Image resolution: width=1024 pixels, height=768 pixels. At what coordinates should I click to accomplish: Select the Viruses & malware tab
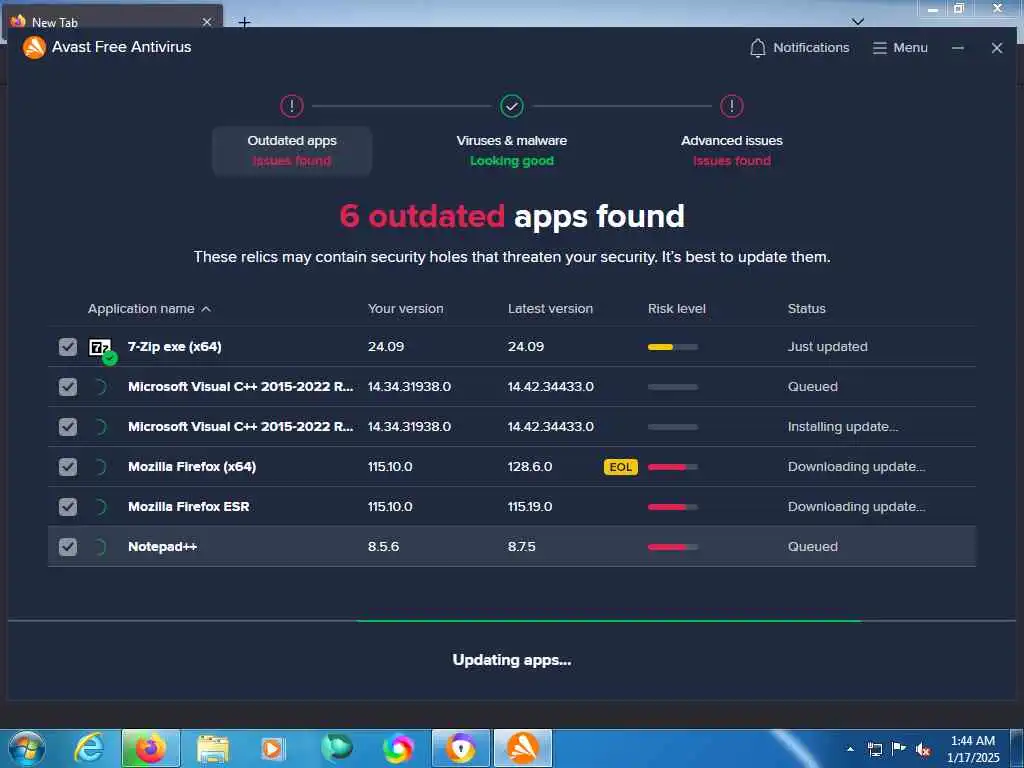512,151
